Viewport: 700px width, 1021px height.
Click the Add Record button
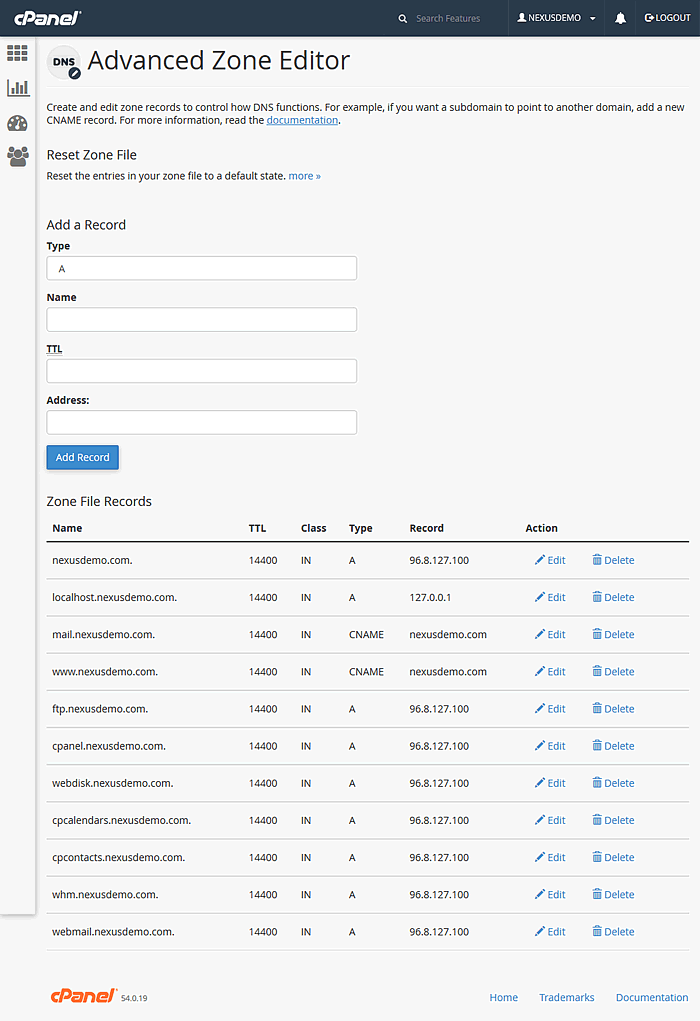[x=82, y=457]
